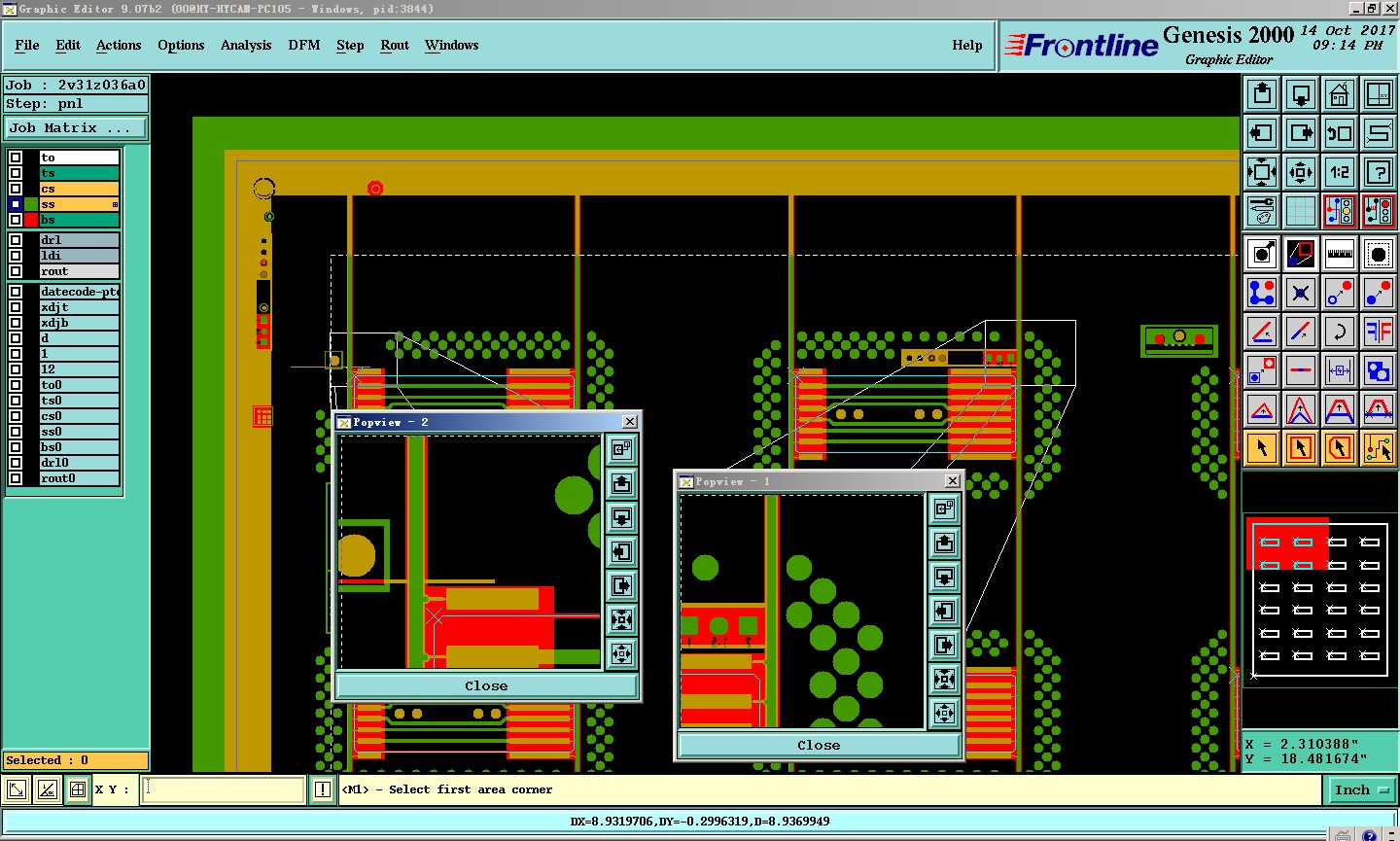Screen dimensions: 1400x841
Task: Toggle the checkbox for layer cs
Action: [x=16, y=189]
